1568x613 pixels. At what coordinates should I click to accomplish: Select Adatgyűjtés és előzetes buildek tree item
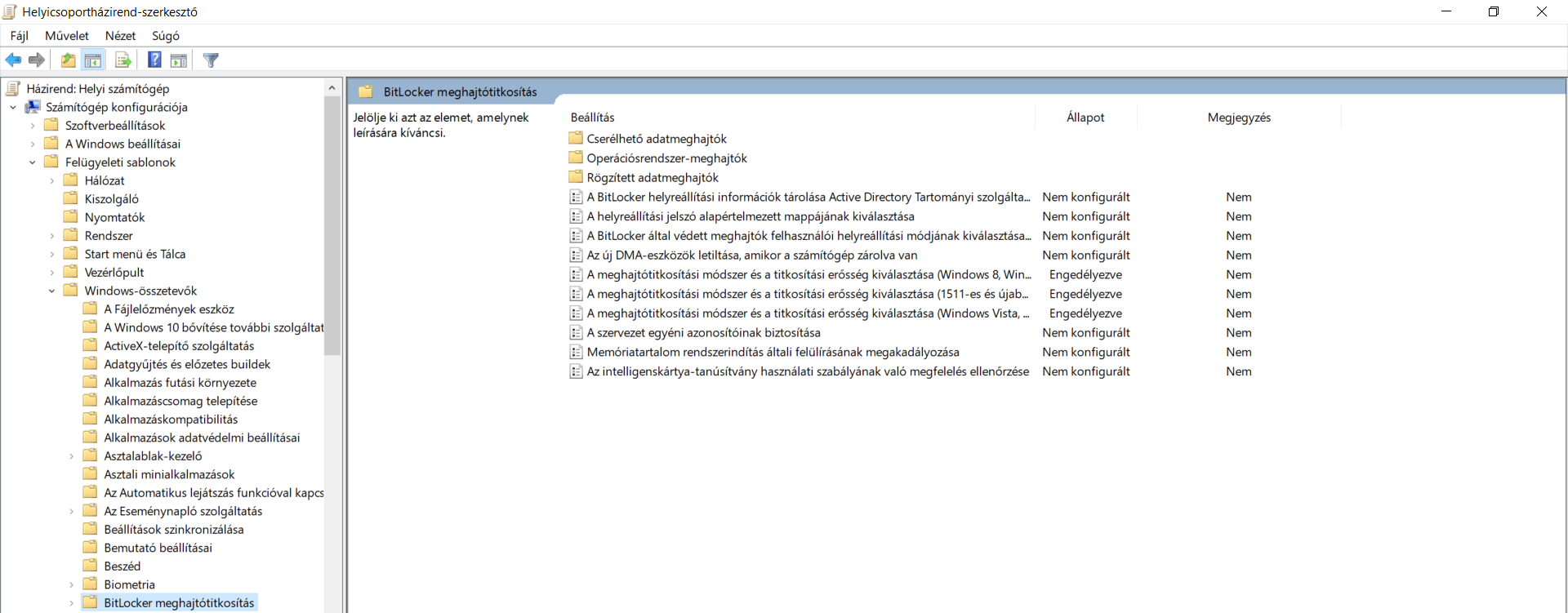(187, 364)
